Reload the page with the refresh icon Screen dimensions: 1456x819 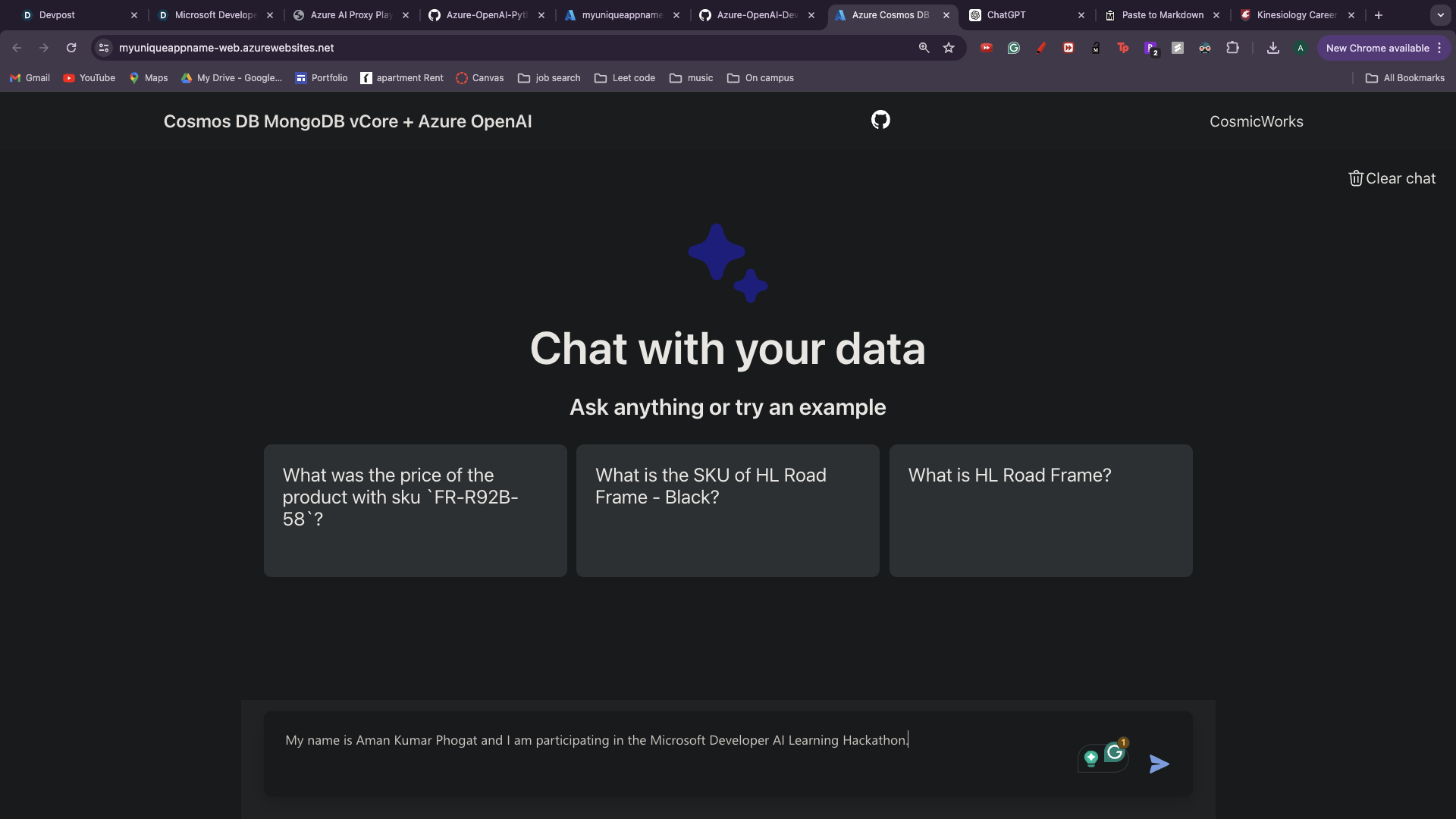click(71, 48)
